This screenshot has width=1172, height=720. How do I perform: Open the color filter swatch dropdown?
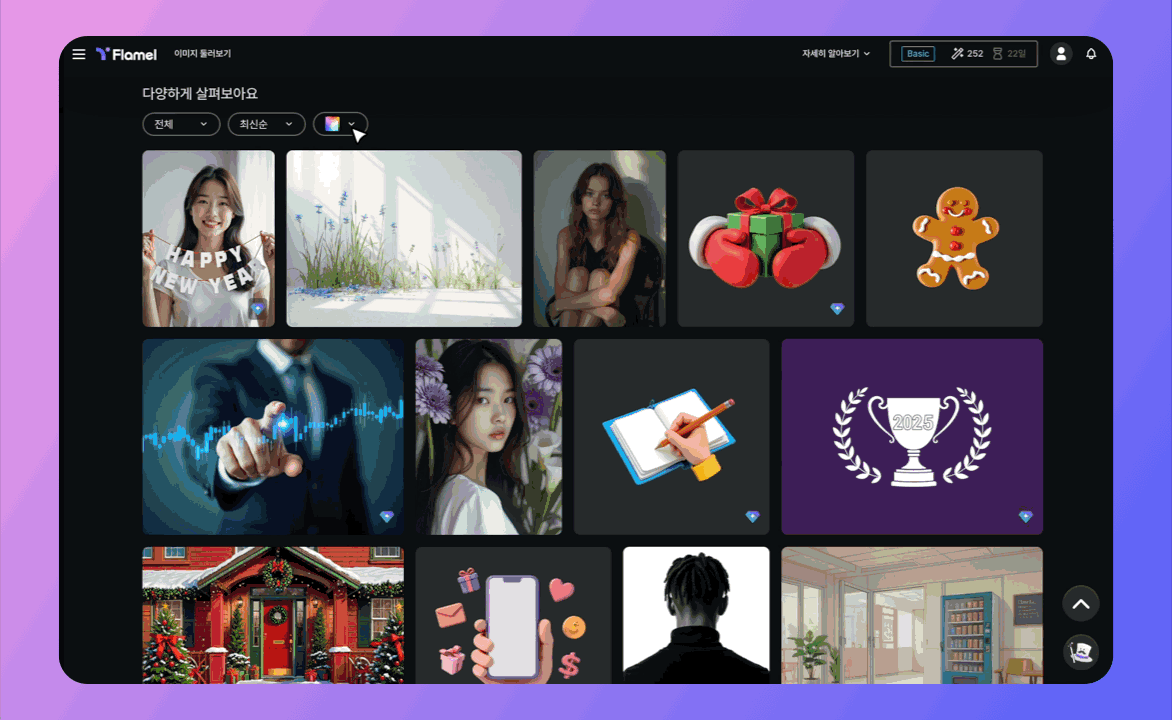340,124
